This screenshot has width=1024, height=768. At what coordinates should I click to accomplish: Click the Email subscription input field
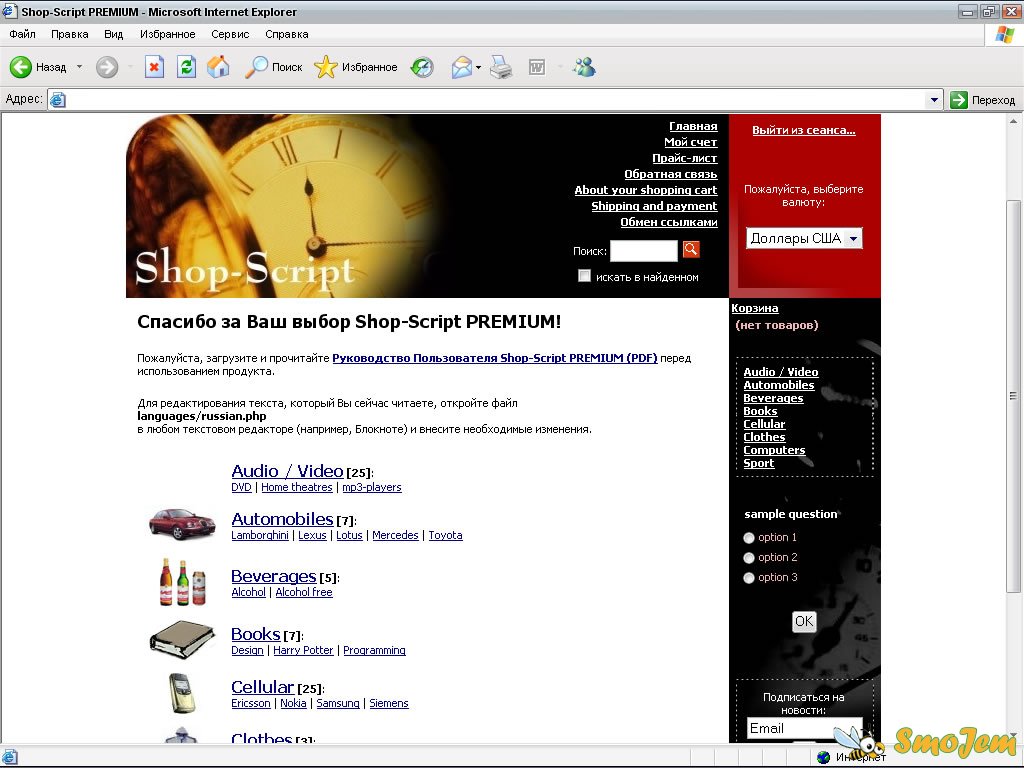click(x=804, y=728)
